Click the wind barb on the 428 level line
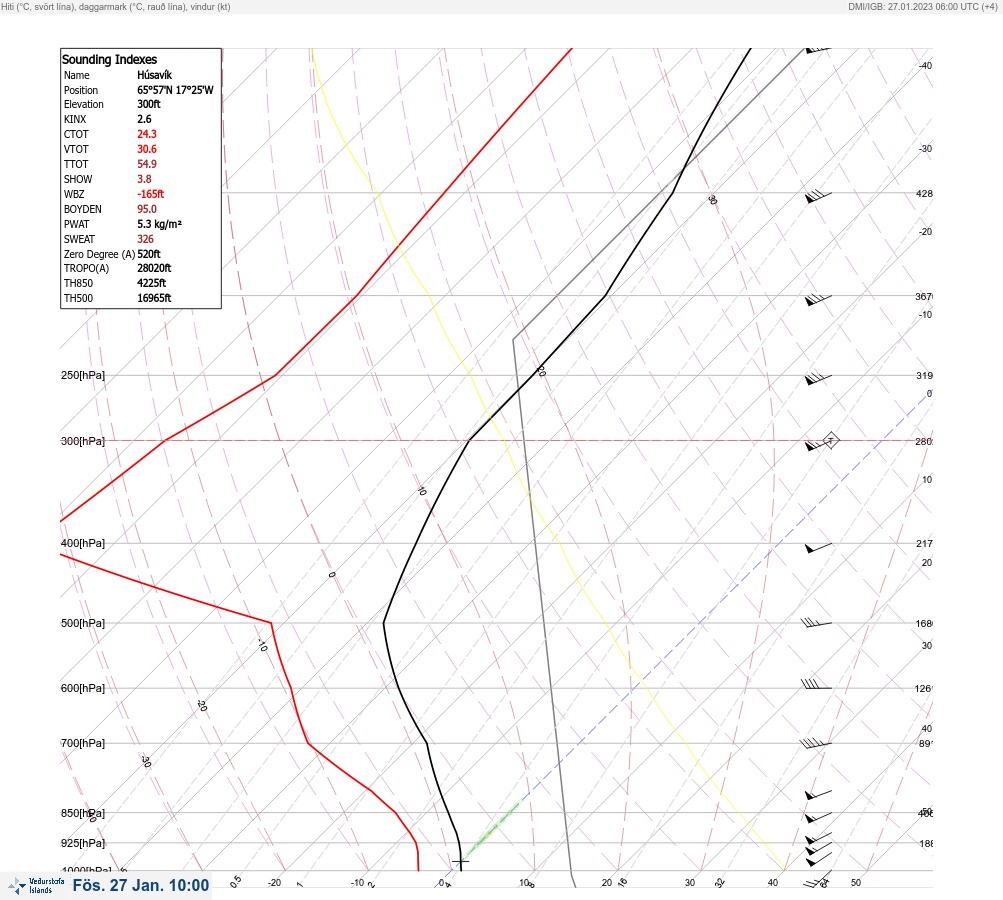The height and width of the screenshot is (900, 1003). tap(818, 196)
